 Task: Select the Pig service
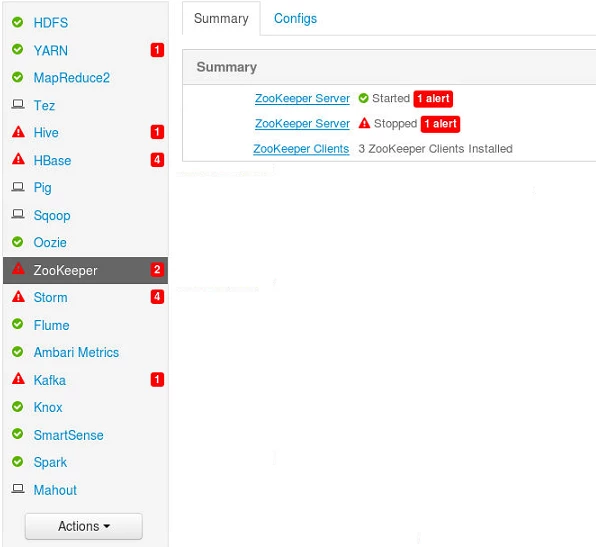[43, 188]
